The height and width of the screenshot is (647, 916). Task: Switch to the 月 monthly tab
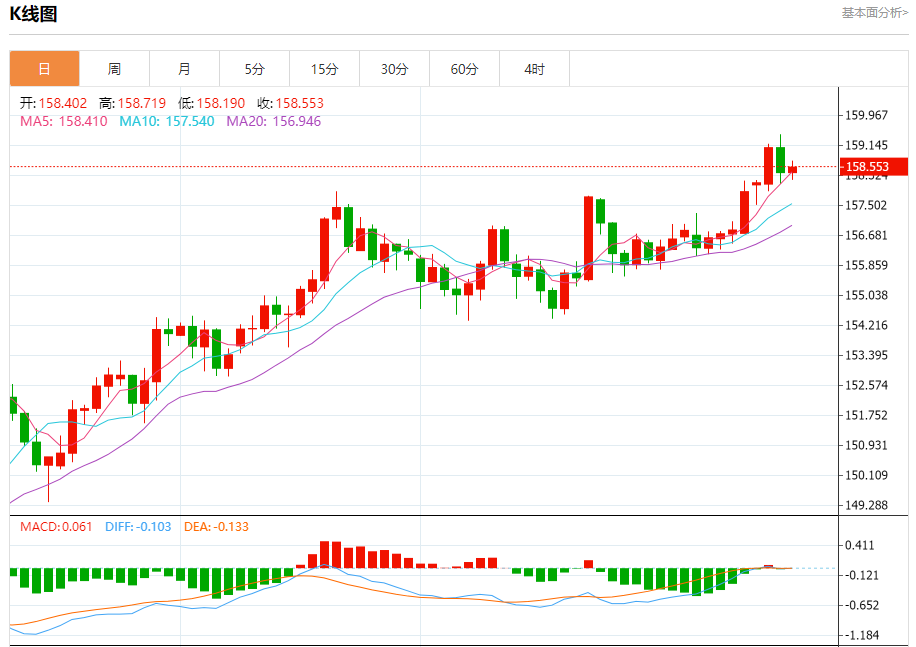[184, 69]
